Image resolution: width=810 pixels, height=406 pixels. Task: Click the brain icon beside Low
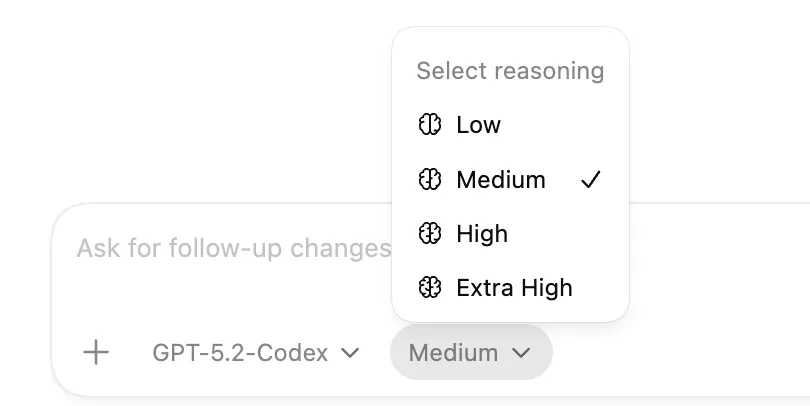pyautogui.click(x=430, y=125)
